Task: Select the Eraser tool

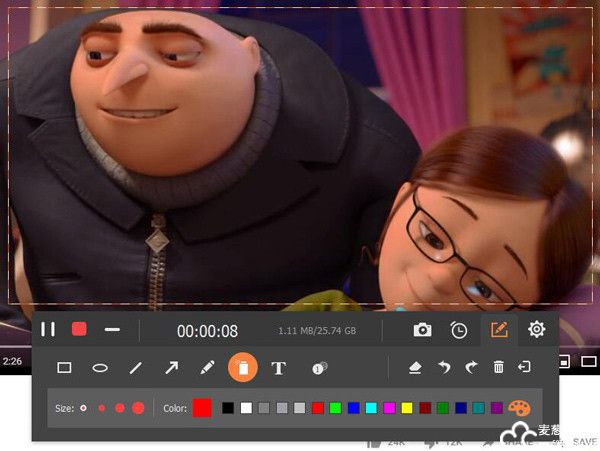Action: click(x=416, y=368)
